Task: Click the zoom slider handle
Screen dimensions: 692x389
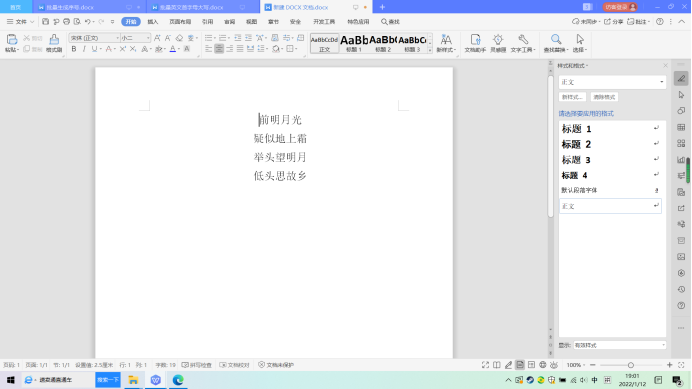Action: point(631,365)
